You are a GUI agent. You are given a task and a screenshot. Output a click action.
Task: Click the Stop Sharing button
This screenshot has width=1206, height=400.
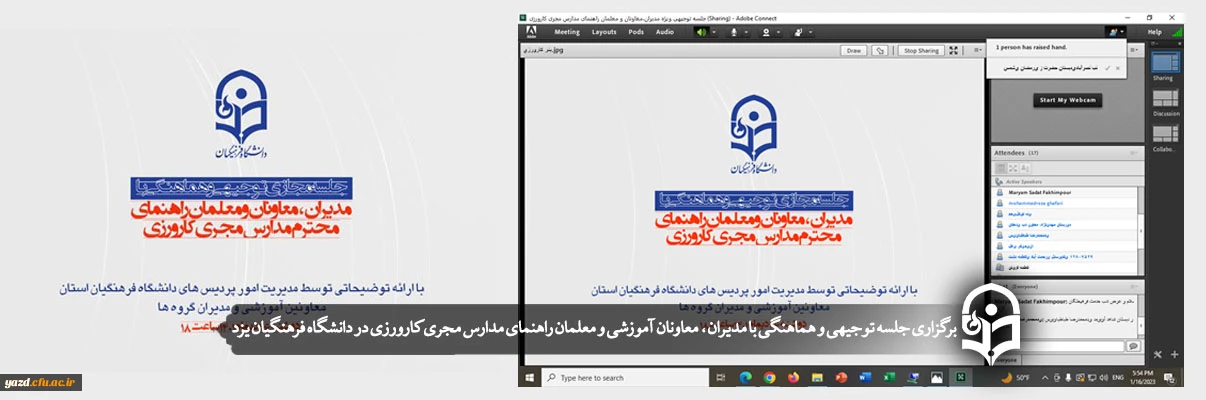click(x=920, y=50)
